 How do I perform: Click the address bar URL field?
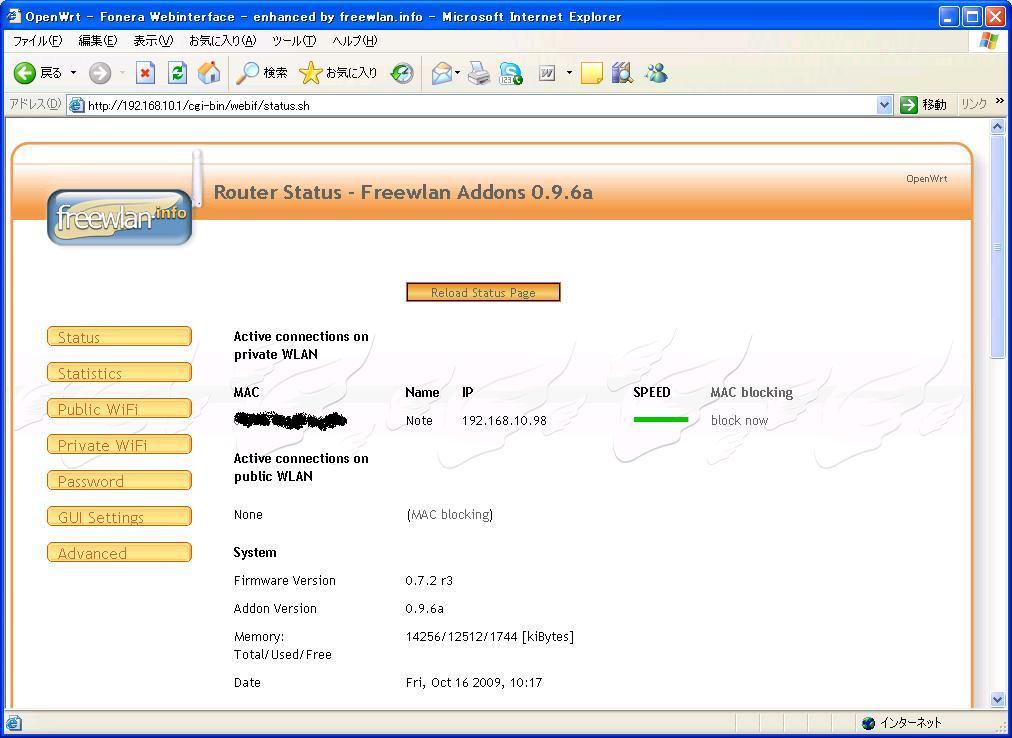[481, 105]
